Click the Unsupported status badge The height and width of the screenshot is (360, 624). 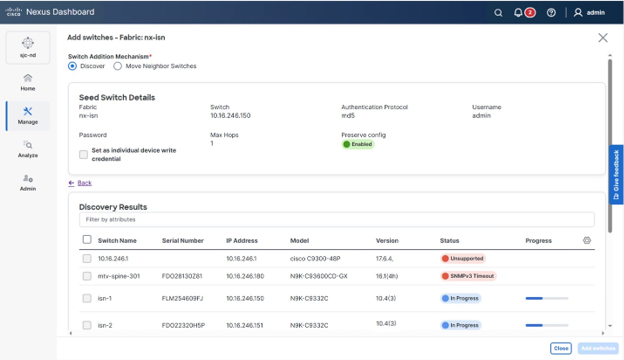pos(463,259)
